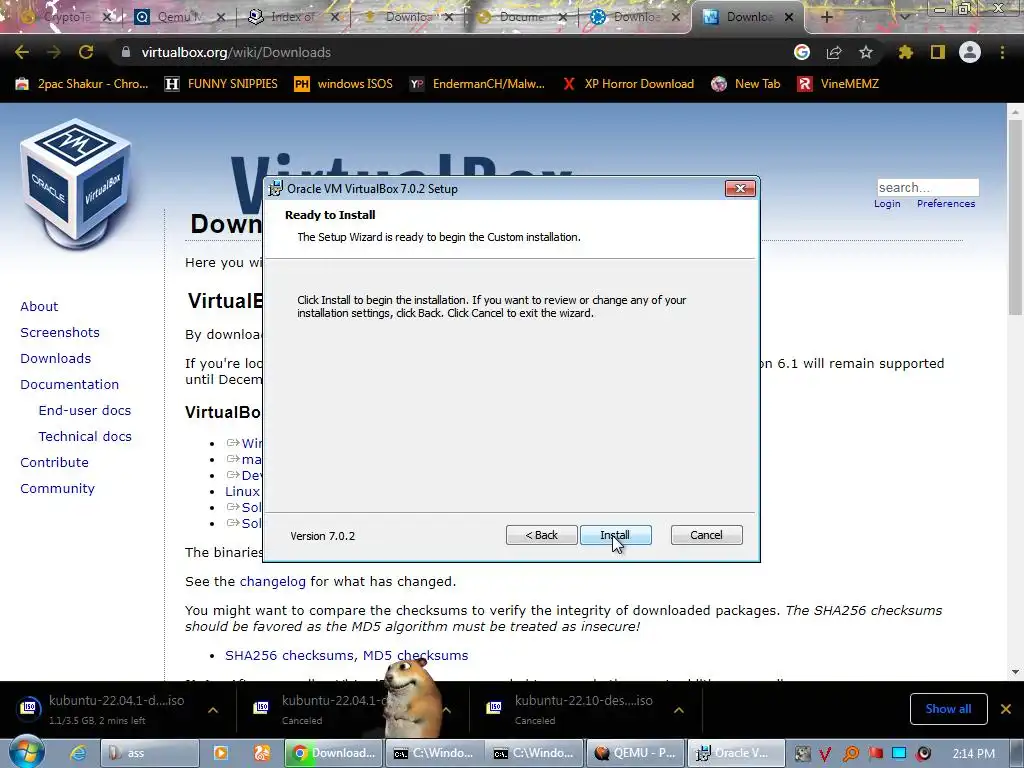Switch to the Docume browser tab
The image size is (1024, 768).
pyautogui.click(x=520, y=17)
